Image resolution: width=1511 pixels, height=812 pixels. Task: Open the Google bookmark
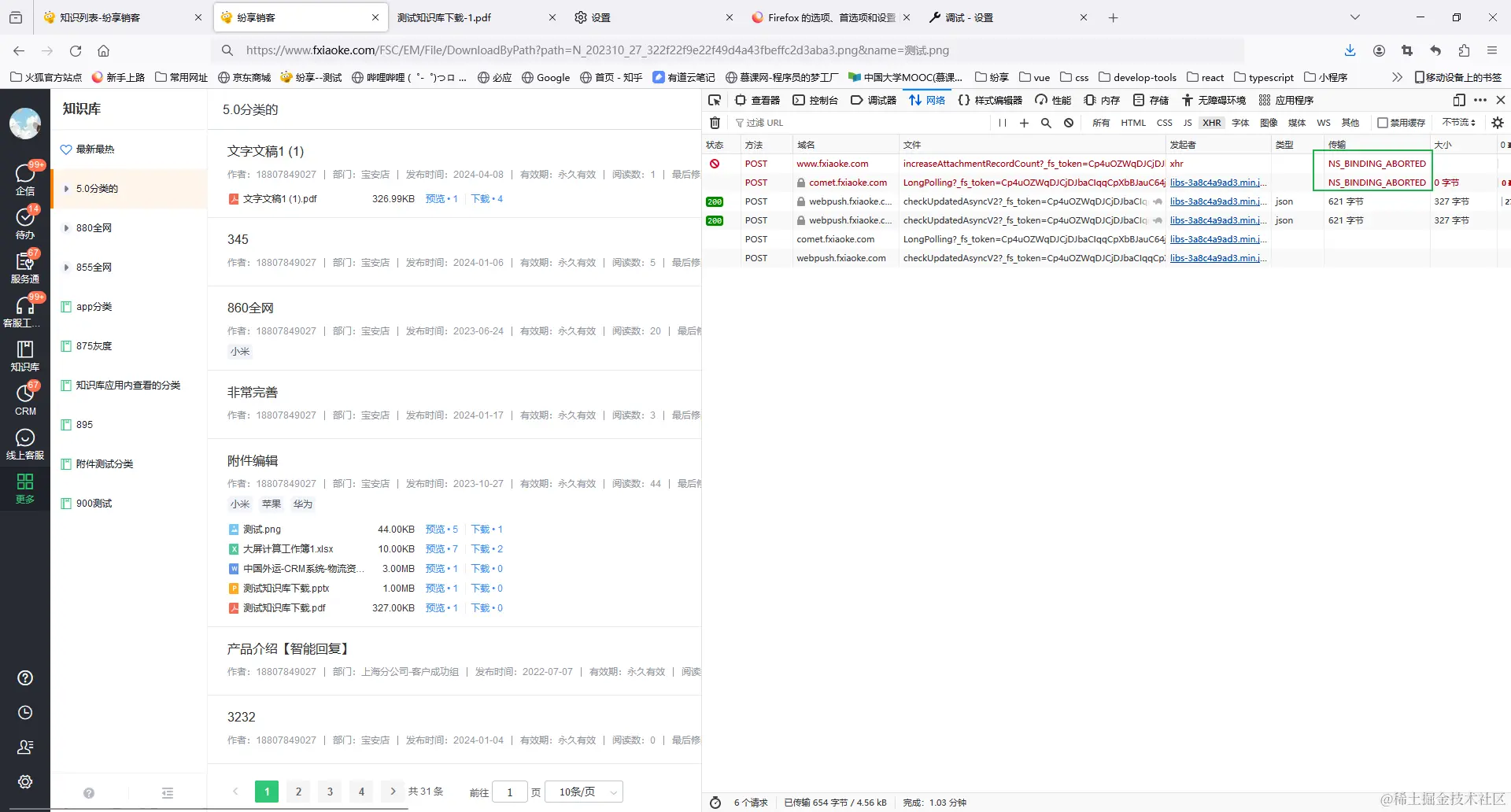(546, 77)
